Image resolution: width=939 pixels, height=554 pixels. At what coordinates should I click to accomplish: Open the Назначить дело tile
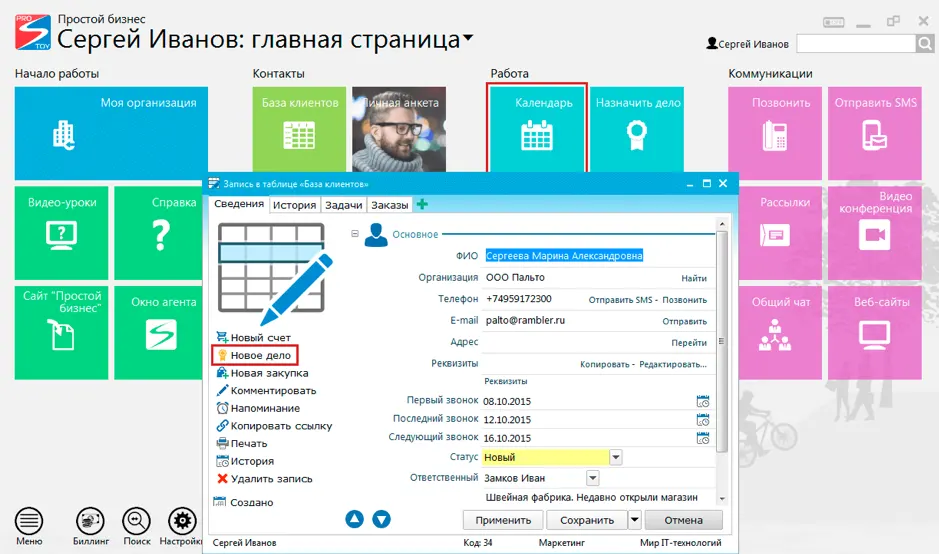click(637, 129)
